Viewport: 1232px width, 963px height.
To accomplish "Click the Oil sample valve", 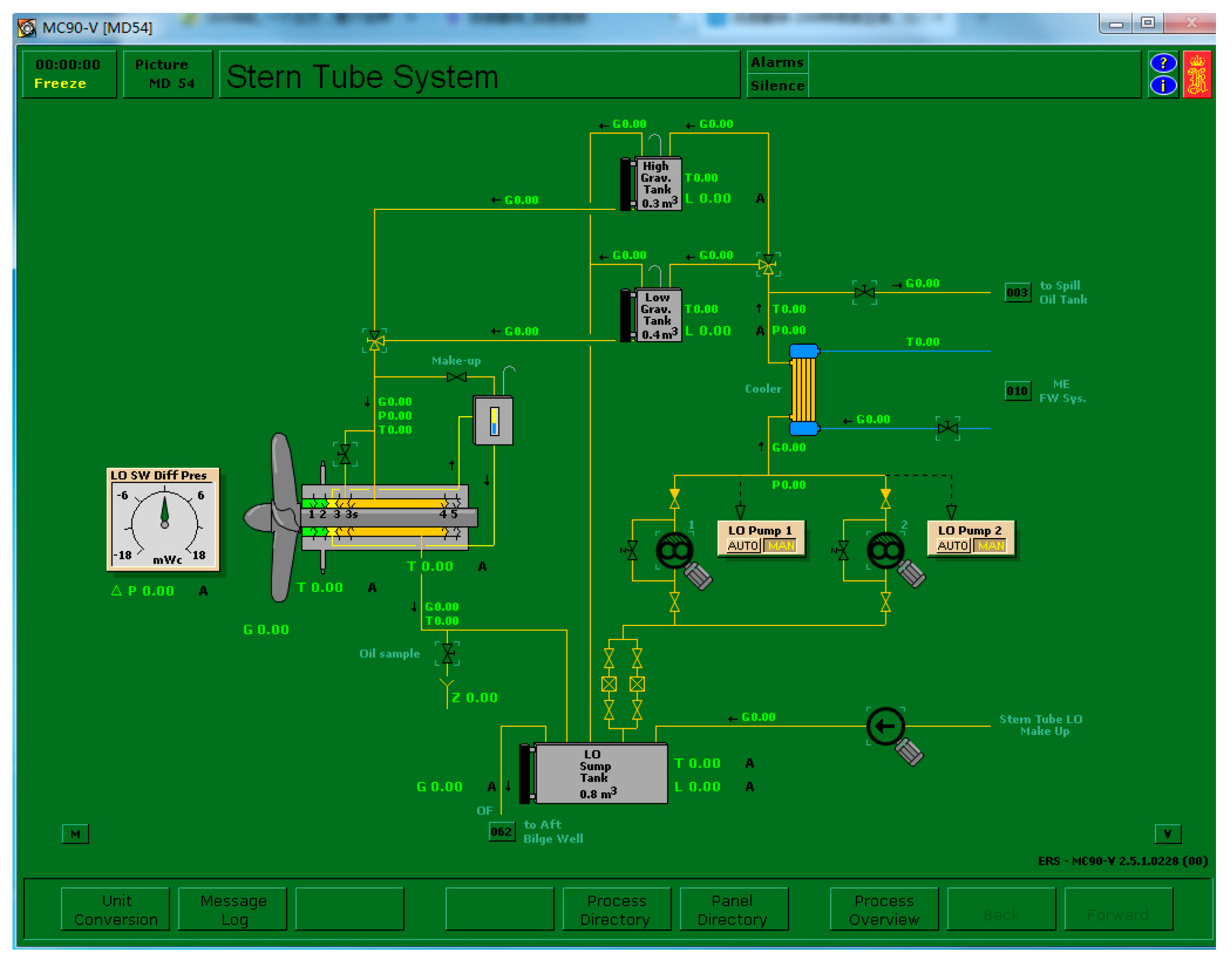I will [447, 653].
